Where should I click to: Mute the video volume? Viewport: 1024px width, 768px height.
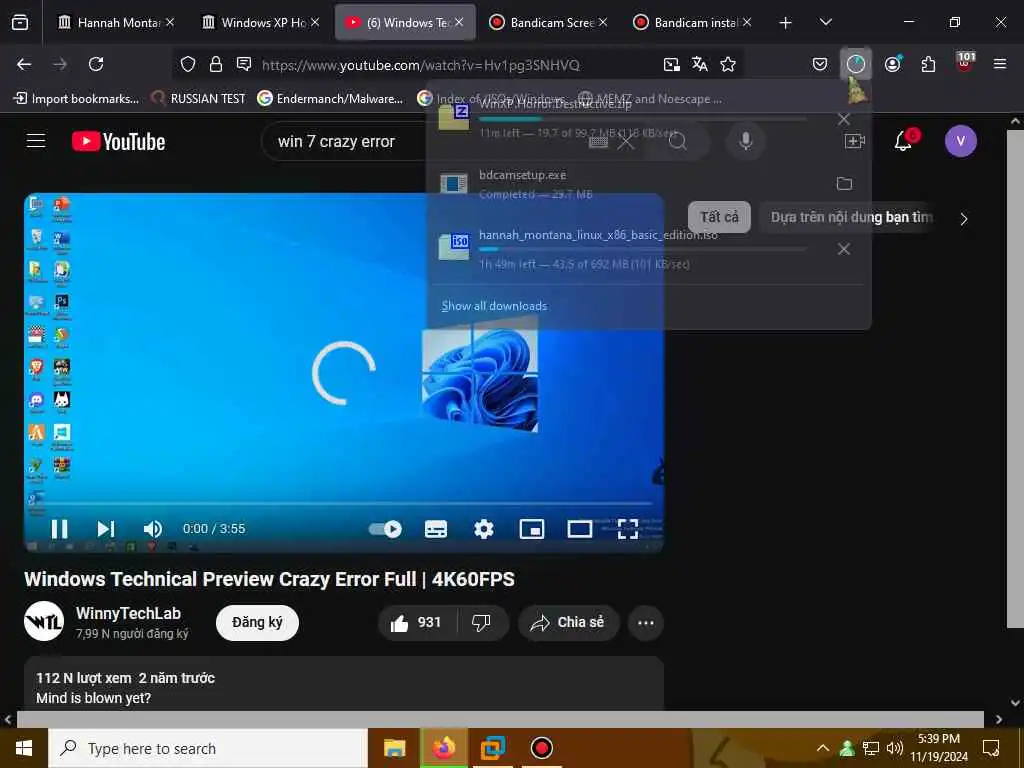click(153, 528)
